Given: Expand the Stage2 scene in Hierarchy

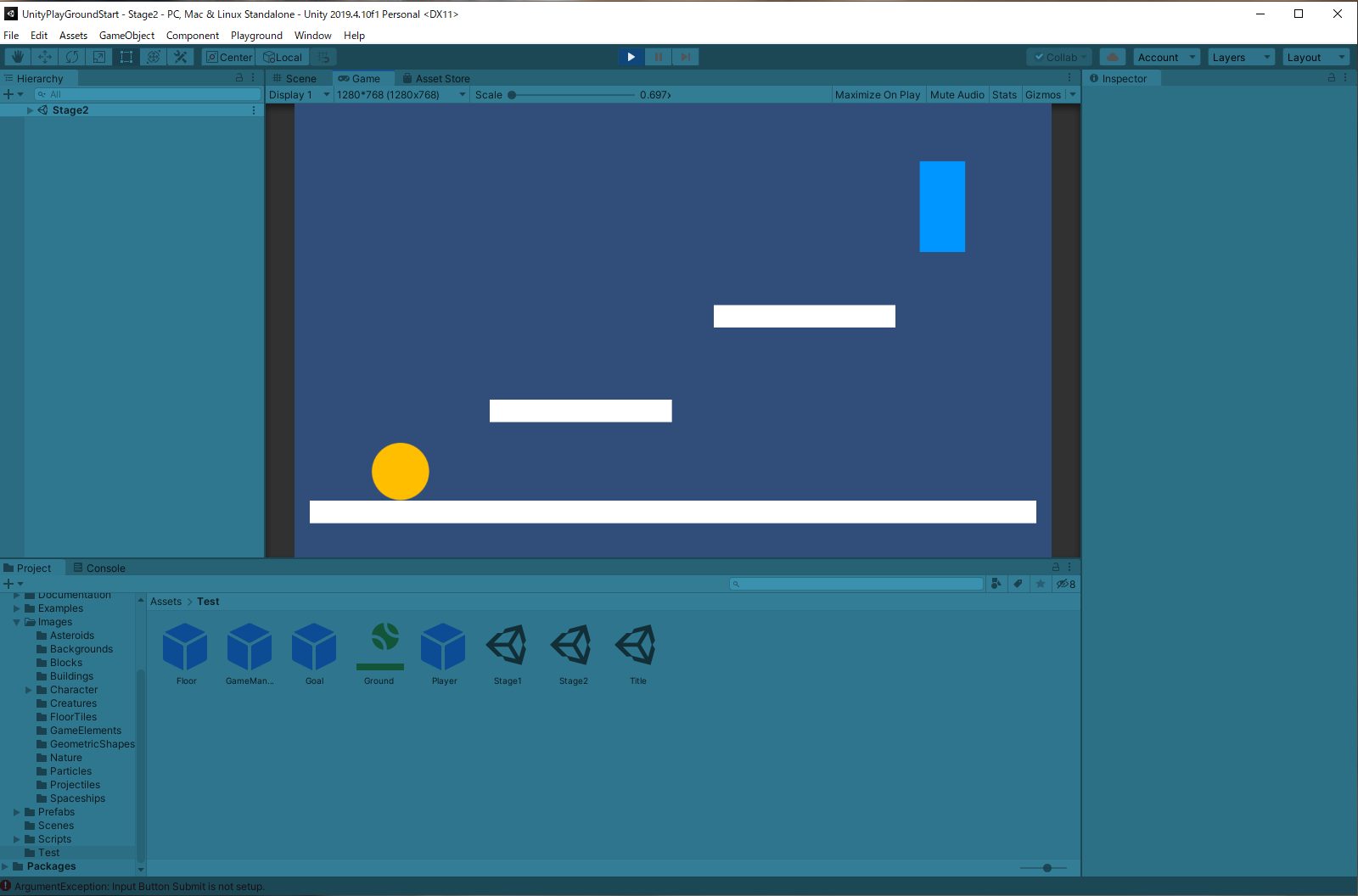Looking at the screenshot, I should (x=31, y=110).
